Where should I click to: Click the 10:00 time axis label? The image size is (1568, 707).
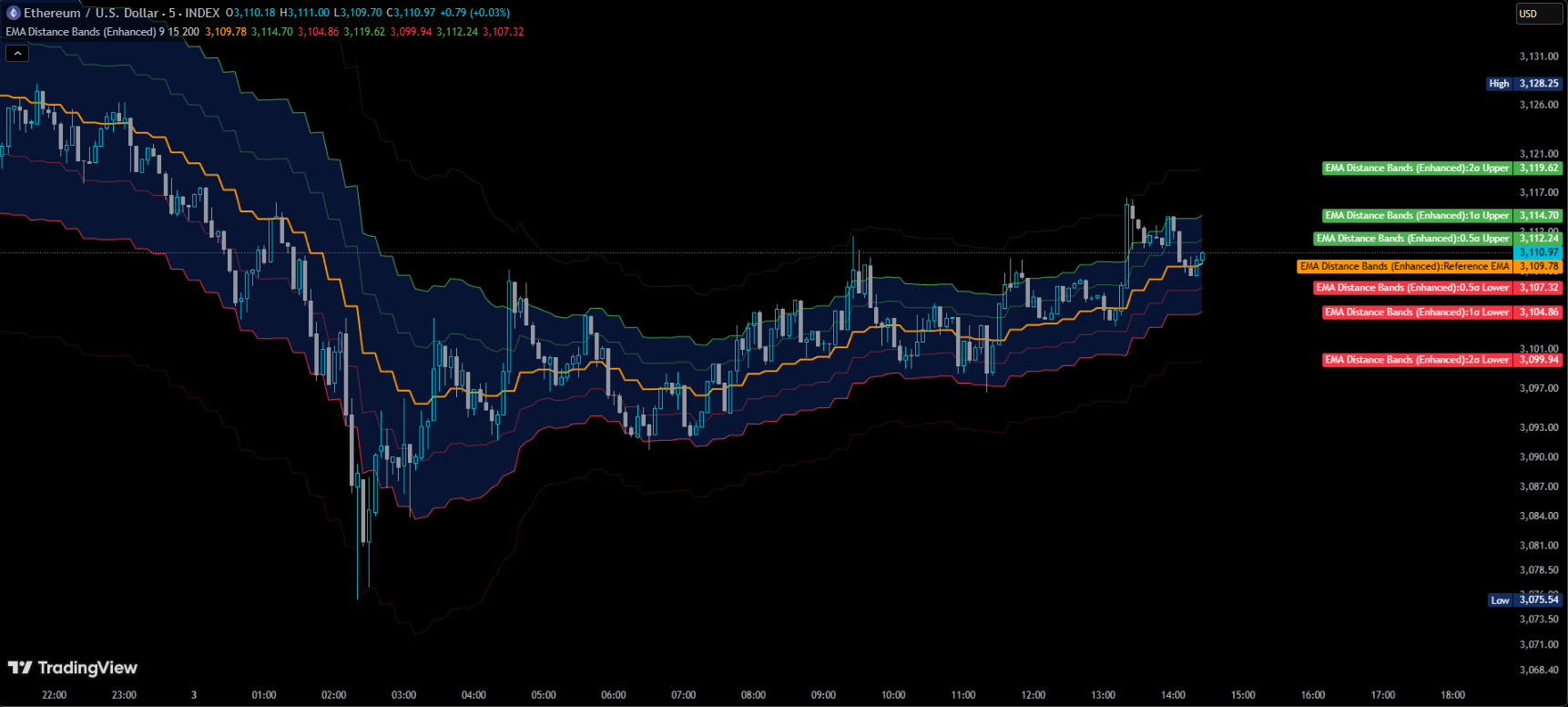pos(893,695)
